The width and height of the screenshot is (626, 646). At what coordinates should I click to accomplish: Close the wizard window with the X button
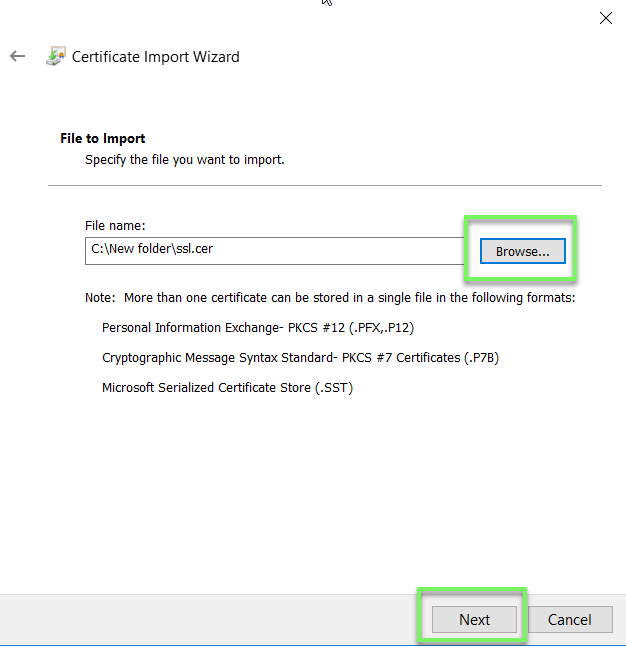[x=605, y=18]
